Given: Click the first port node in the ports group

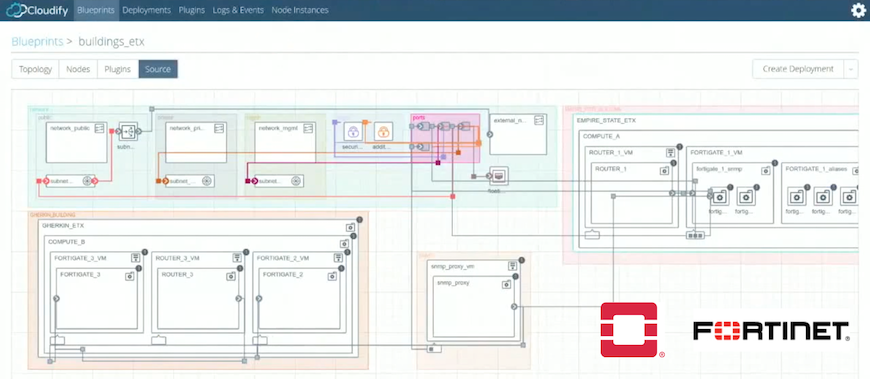Looking at the screenshot, I should coord(424,127).
